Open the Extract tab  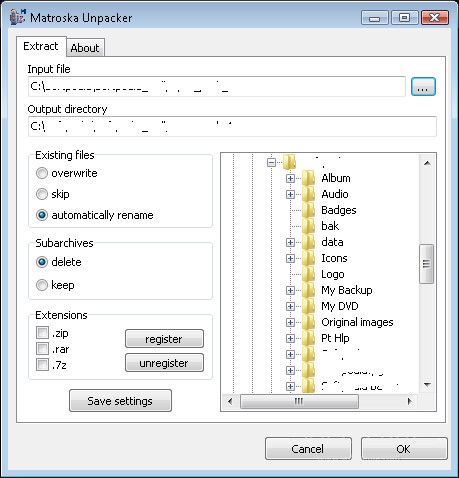coord(41,46)
